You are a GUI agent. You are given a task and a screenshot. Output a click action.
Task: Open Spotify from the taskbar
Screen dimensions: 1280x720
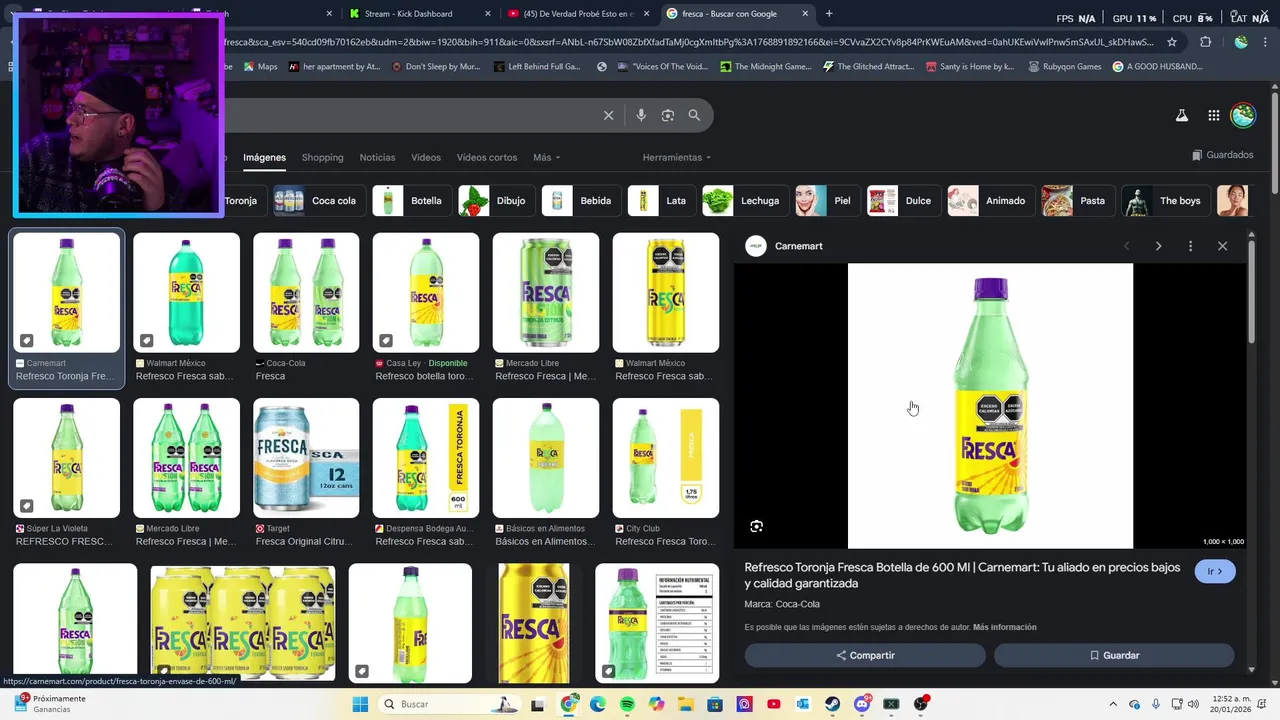[x=627, y=704]
